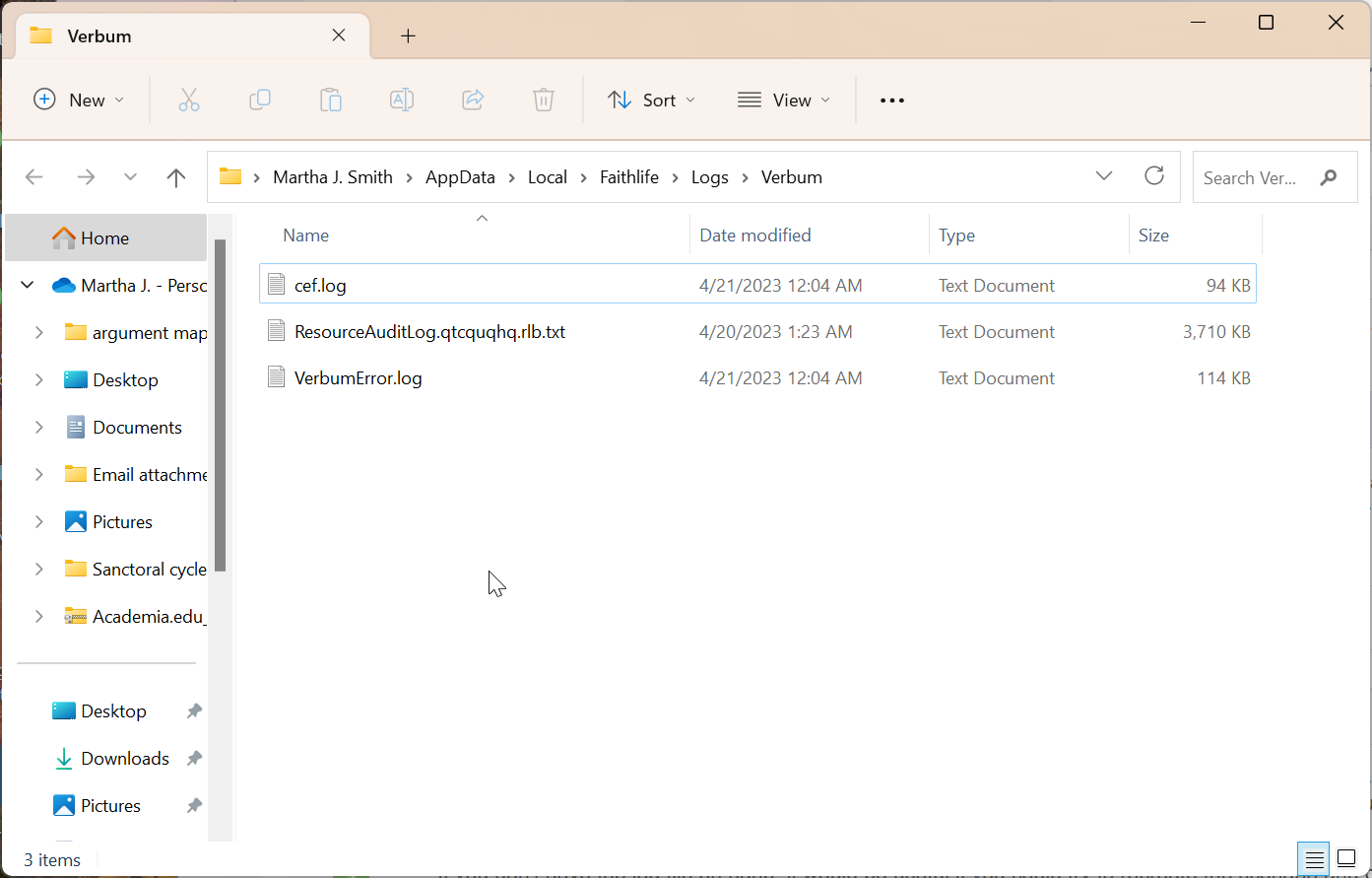Click the Share icon in toolbar

coord(473,100)
